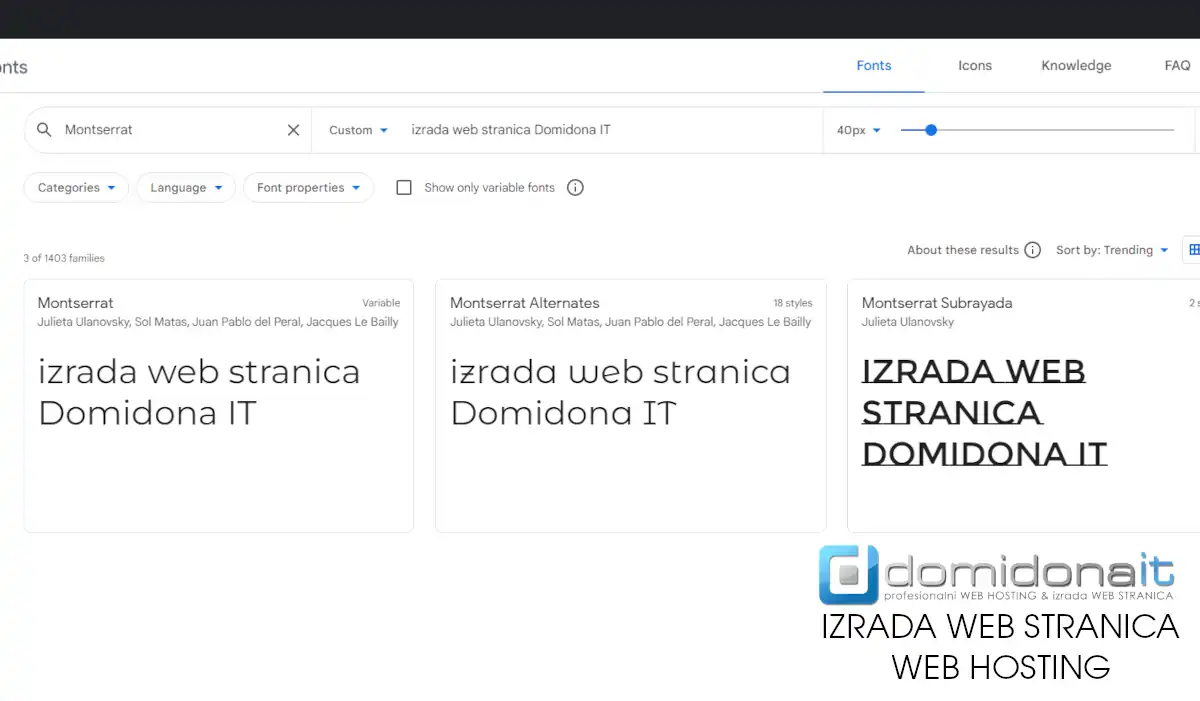Click the Montserrat Subrayada title
The image size is (1200, 701).
tap(937, 303)
